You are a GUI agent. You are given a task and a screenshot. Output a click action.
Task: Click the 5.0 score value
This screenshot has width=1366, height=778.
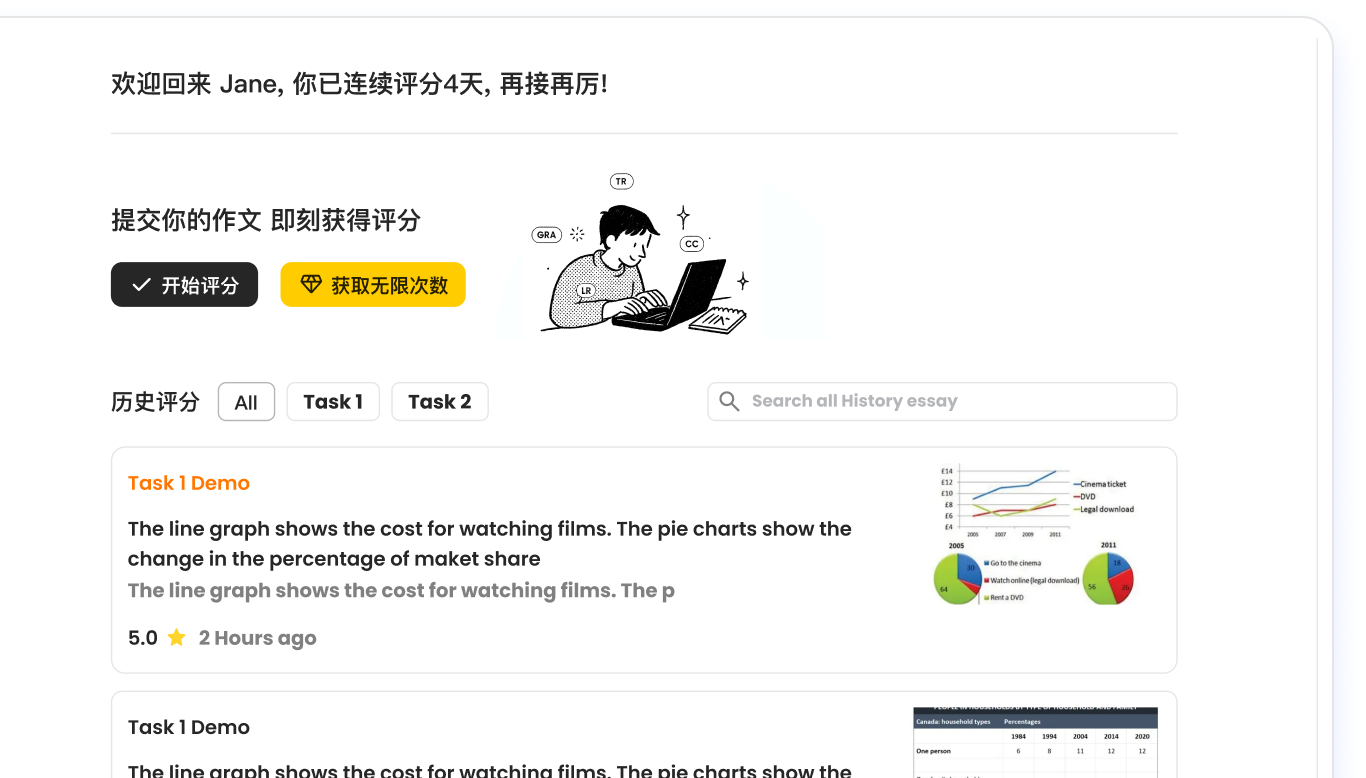pos(143,638)
